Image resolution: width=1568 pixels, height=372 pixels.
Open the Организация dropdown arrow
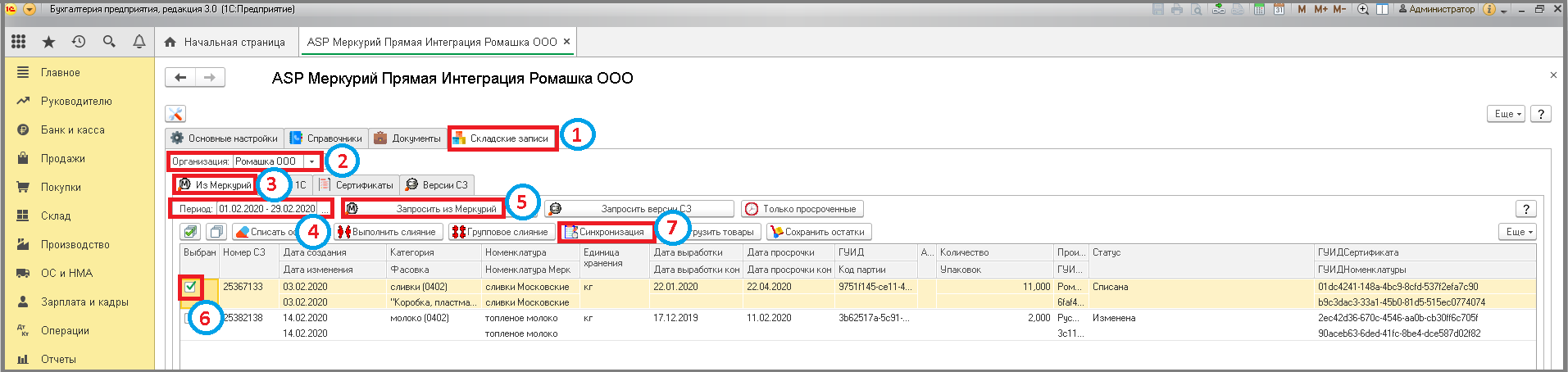pyautogui.click(x=311, y=161)
